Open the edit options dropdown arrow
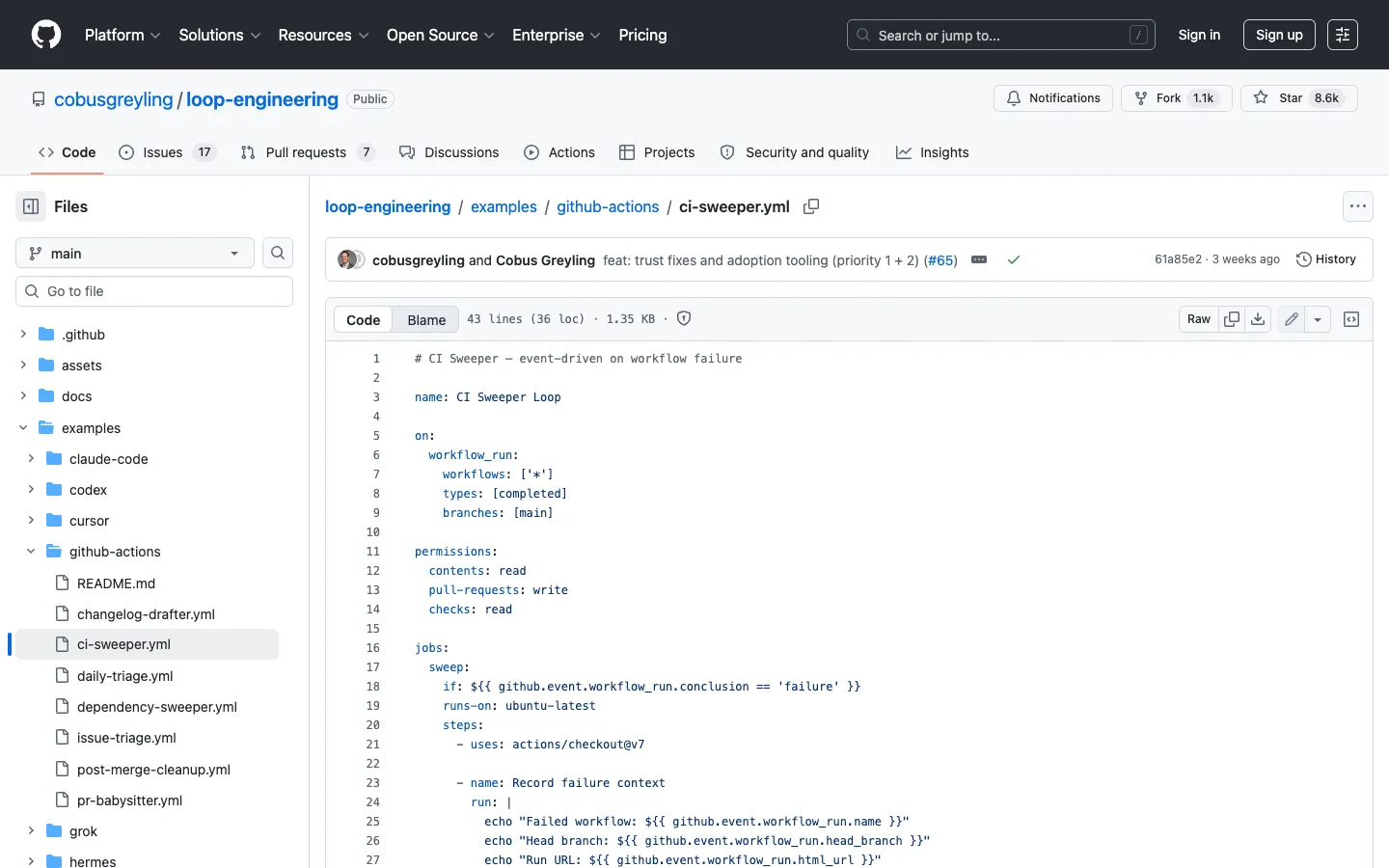The width and height of the screenshot is (1389, 868). [x=1318, y=319]
